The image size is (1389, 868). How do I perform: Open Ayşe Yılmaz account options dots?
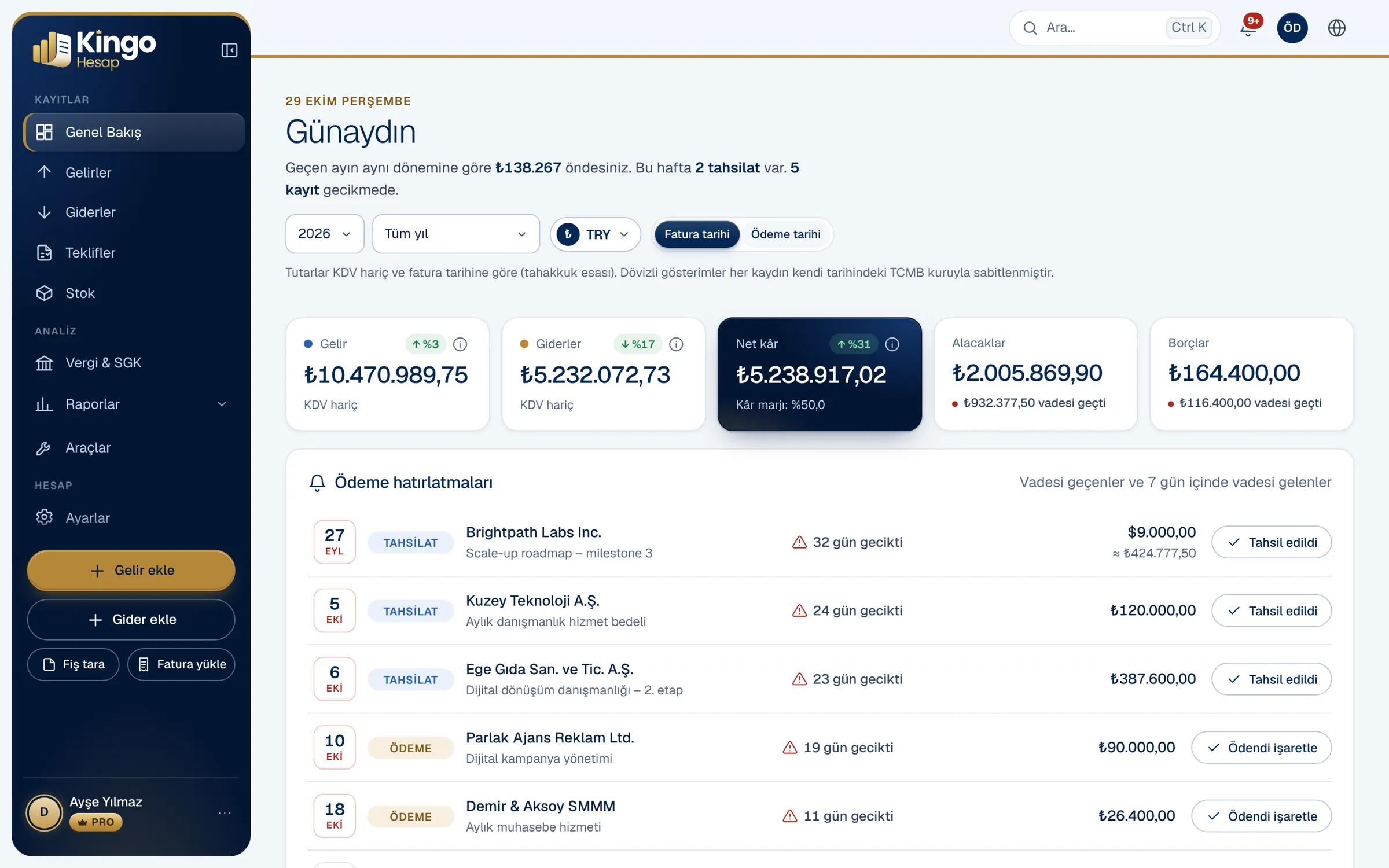point(225,813)
